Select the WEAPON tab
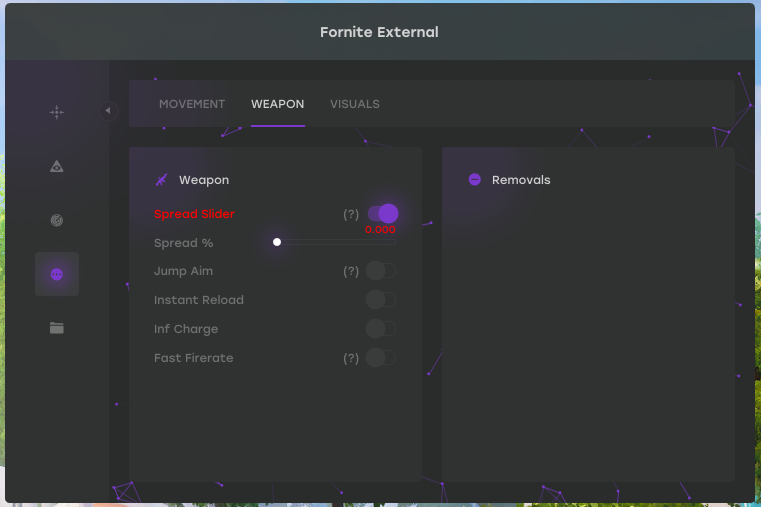 278,104
